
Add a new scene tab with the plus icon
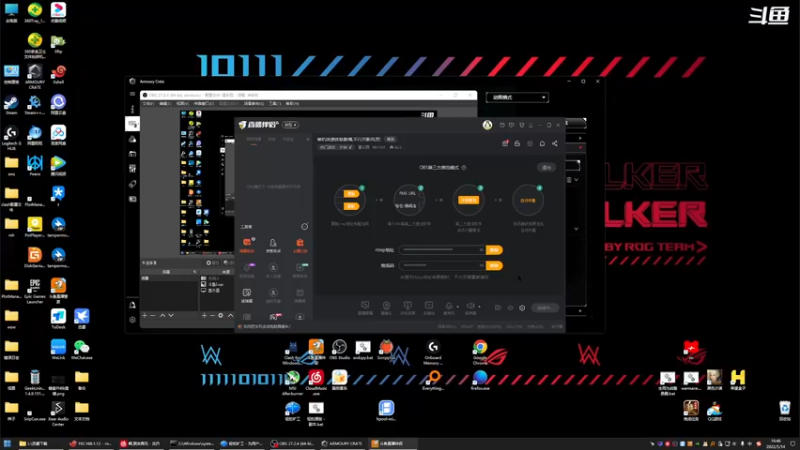308,139
